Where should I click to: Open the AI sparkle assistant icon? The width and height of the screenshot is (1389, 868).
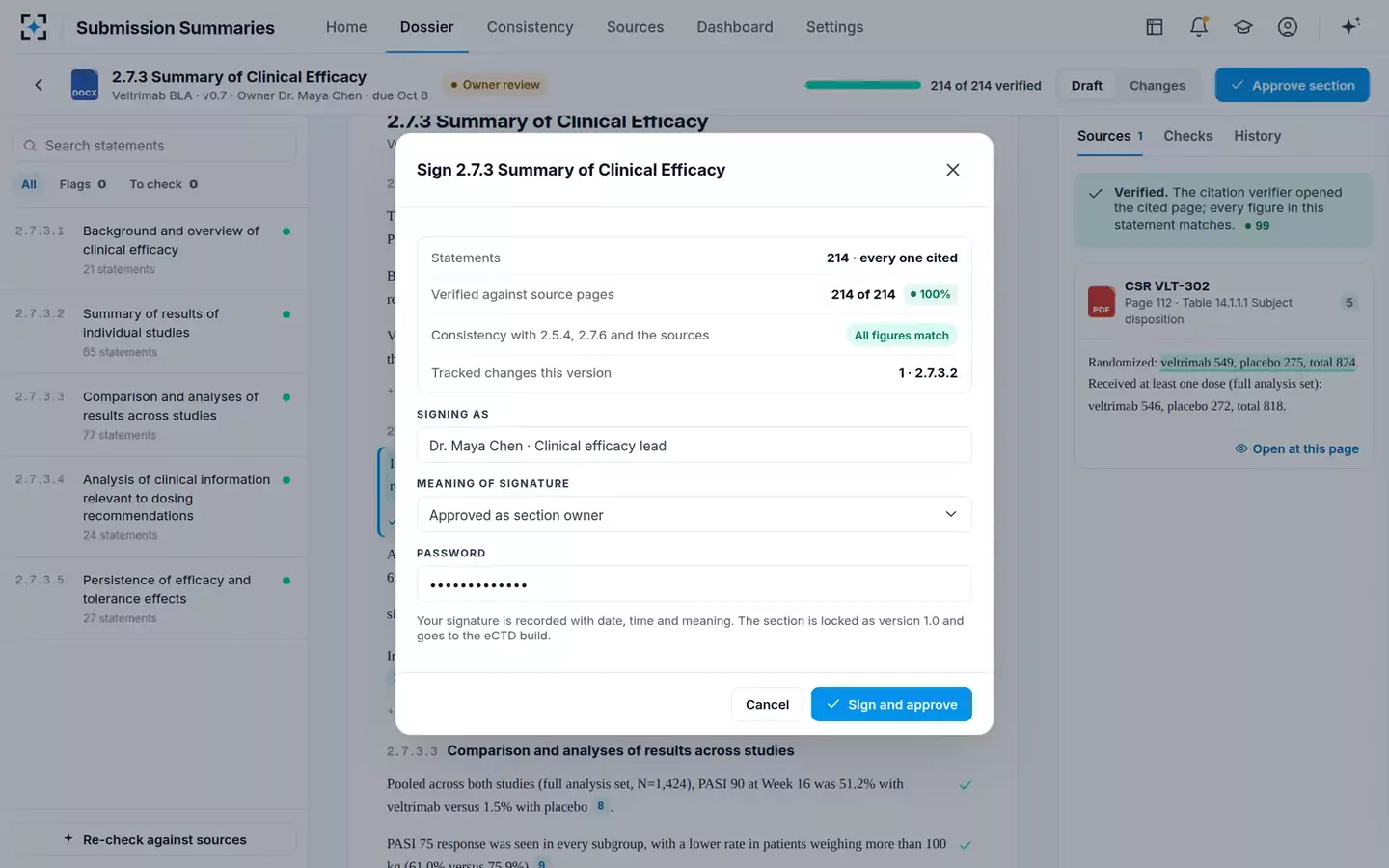1350,26
